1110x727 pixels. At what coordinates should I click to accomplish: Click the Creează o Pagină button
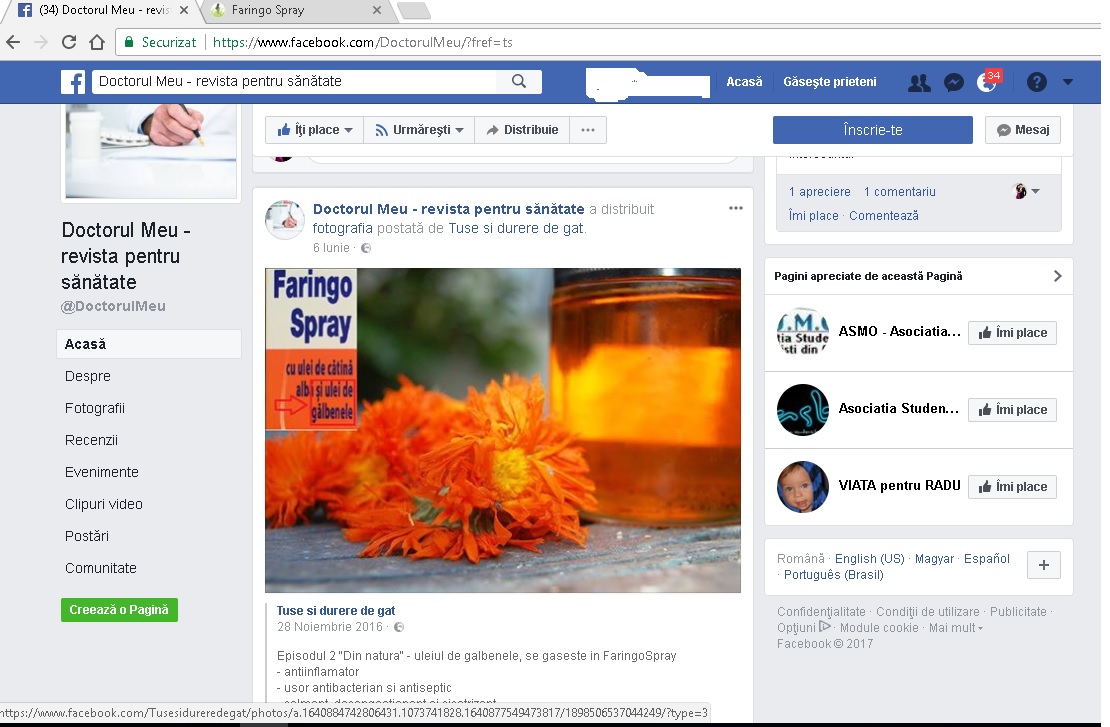coord(119,609)
